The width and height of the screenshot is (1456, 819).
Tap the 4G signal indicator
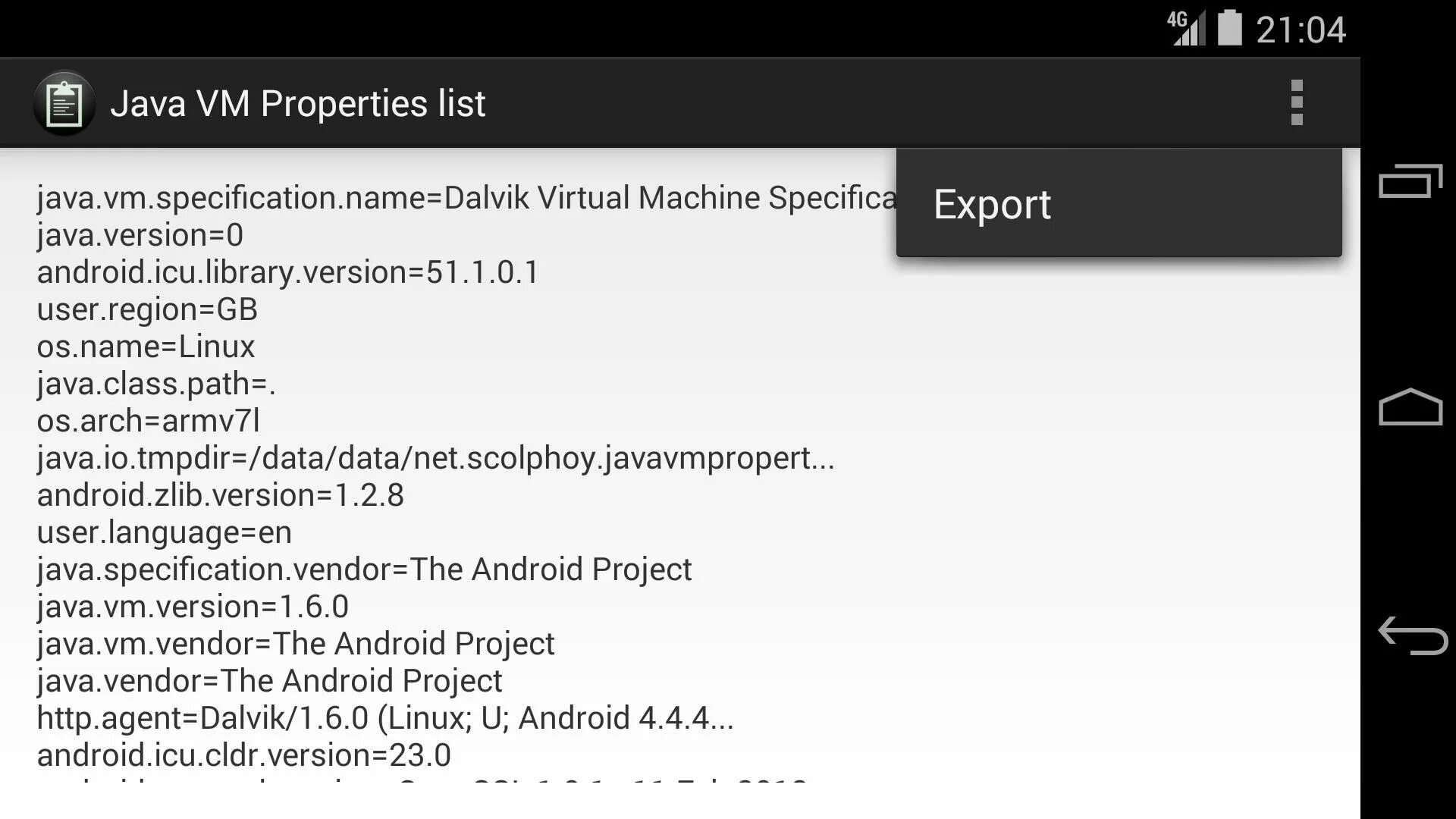[x=1185, y=29]
